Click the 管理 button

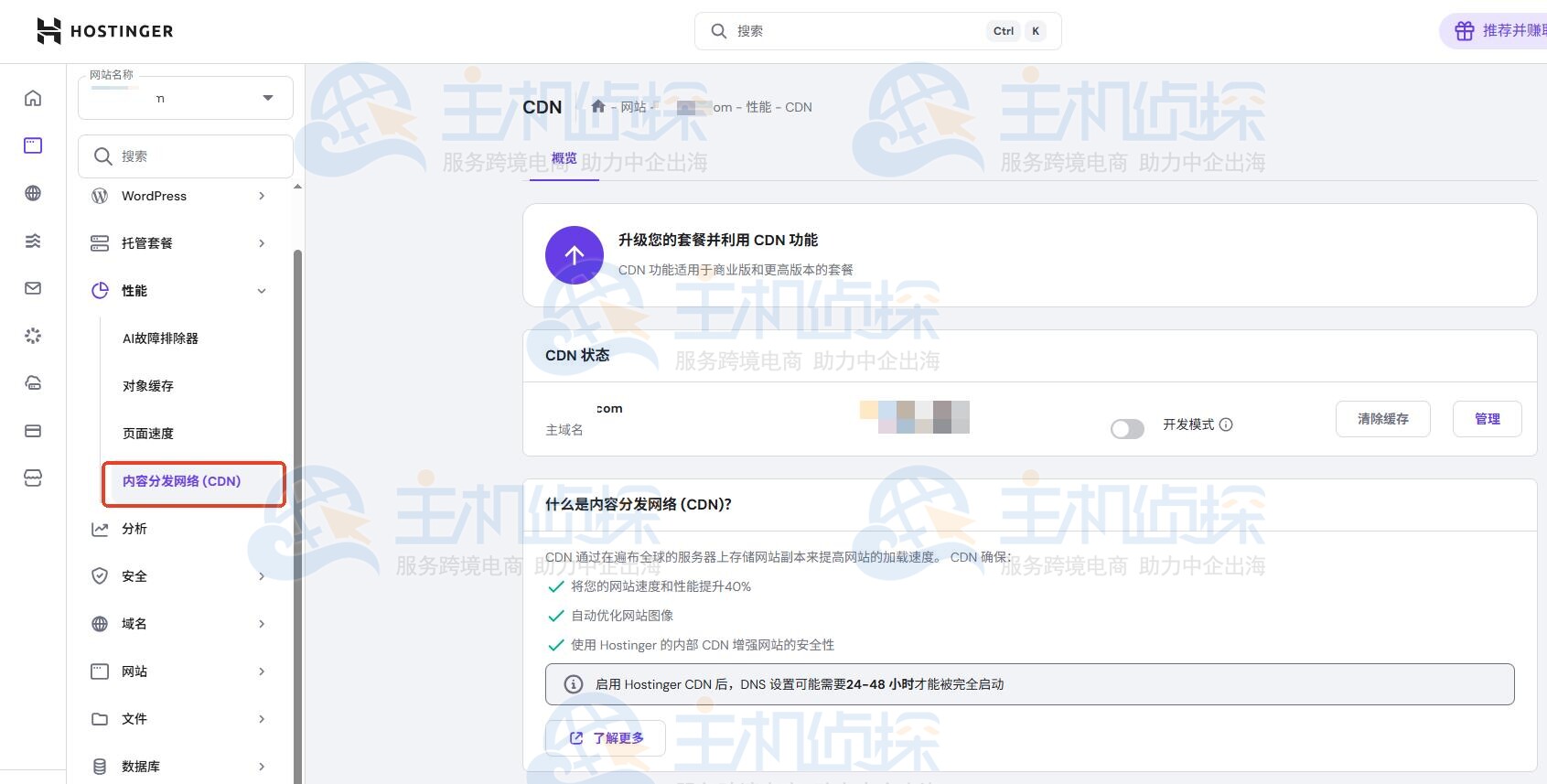[1488, 419]
